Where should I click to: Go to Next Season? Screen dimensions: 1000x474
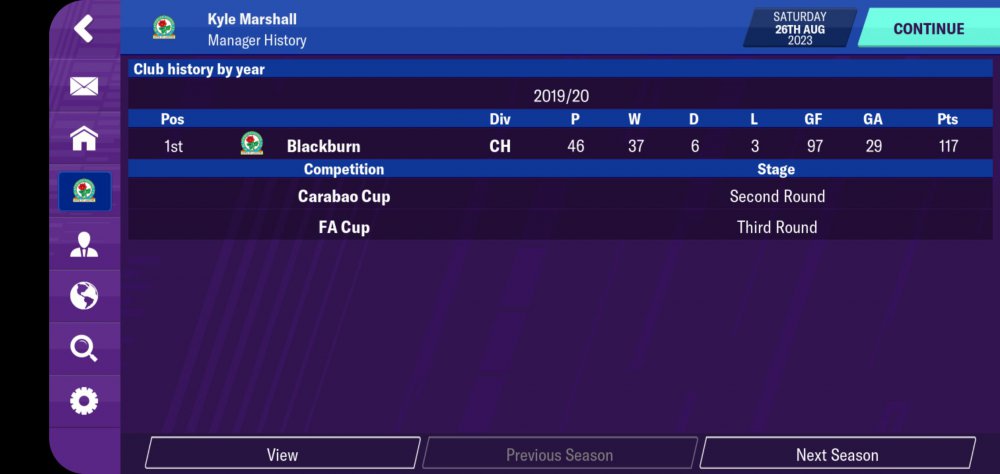[x=837, y=454]
